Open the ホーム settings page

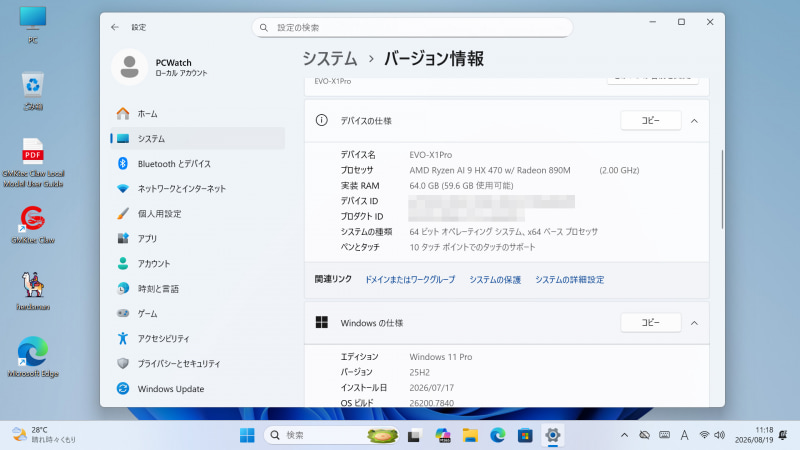[197, 113]
